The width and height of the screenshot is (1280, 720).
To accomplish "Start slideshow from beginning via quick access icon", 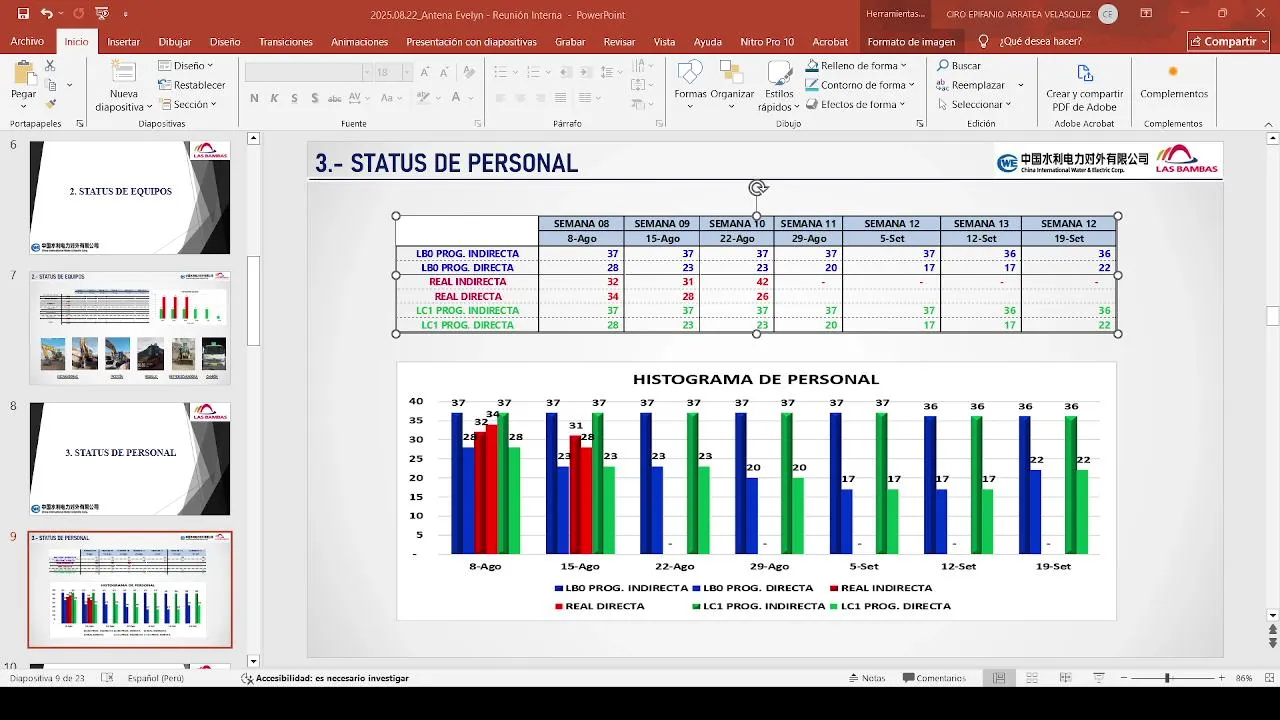I will 101,14.
